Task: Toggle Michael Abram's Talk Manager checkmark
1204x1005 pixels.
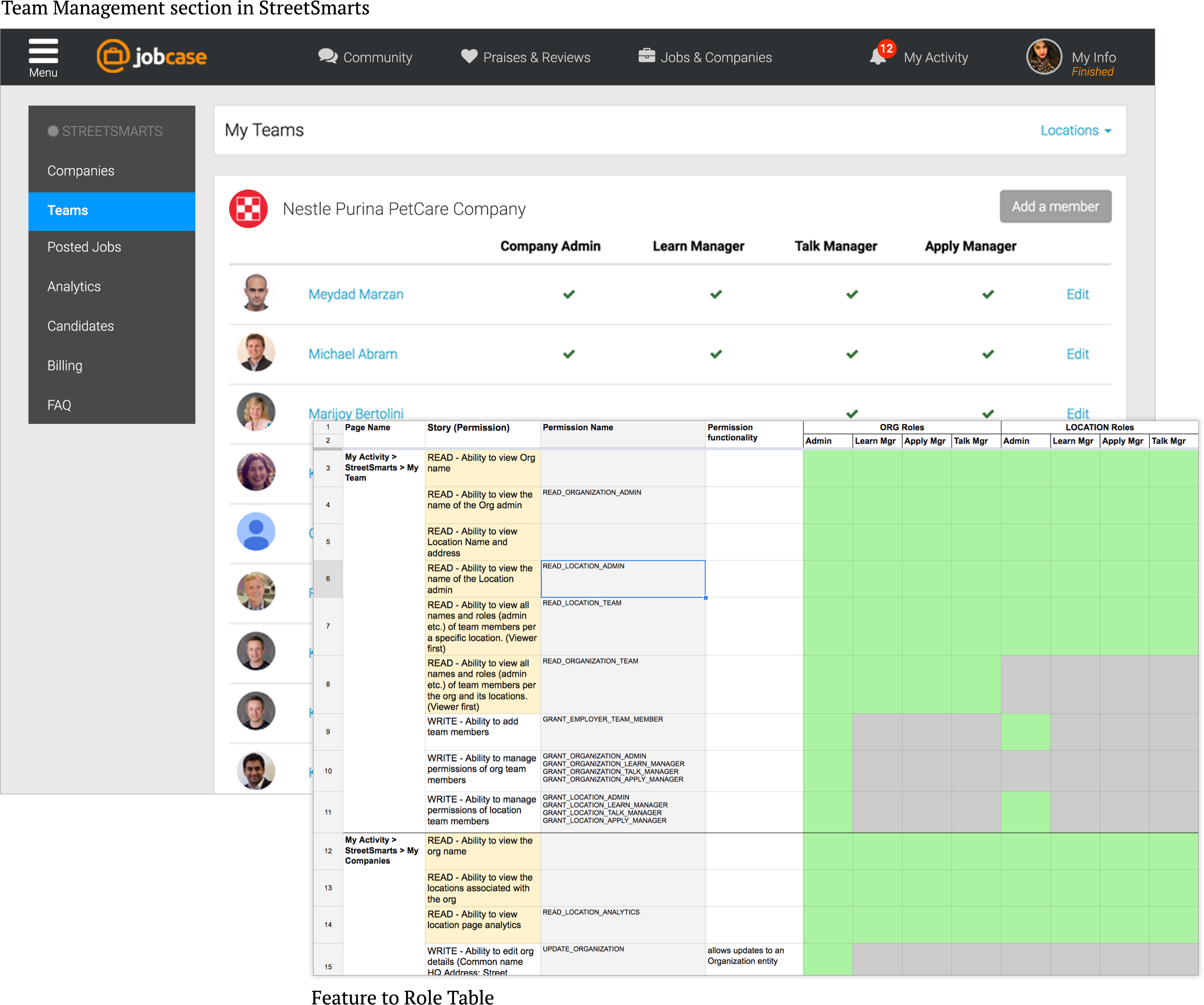Action: (852, 354)
